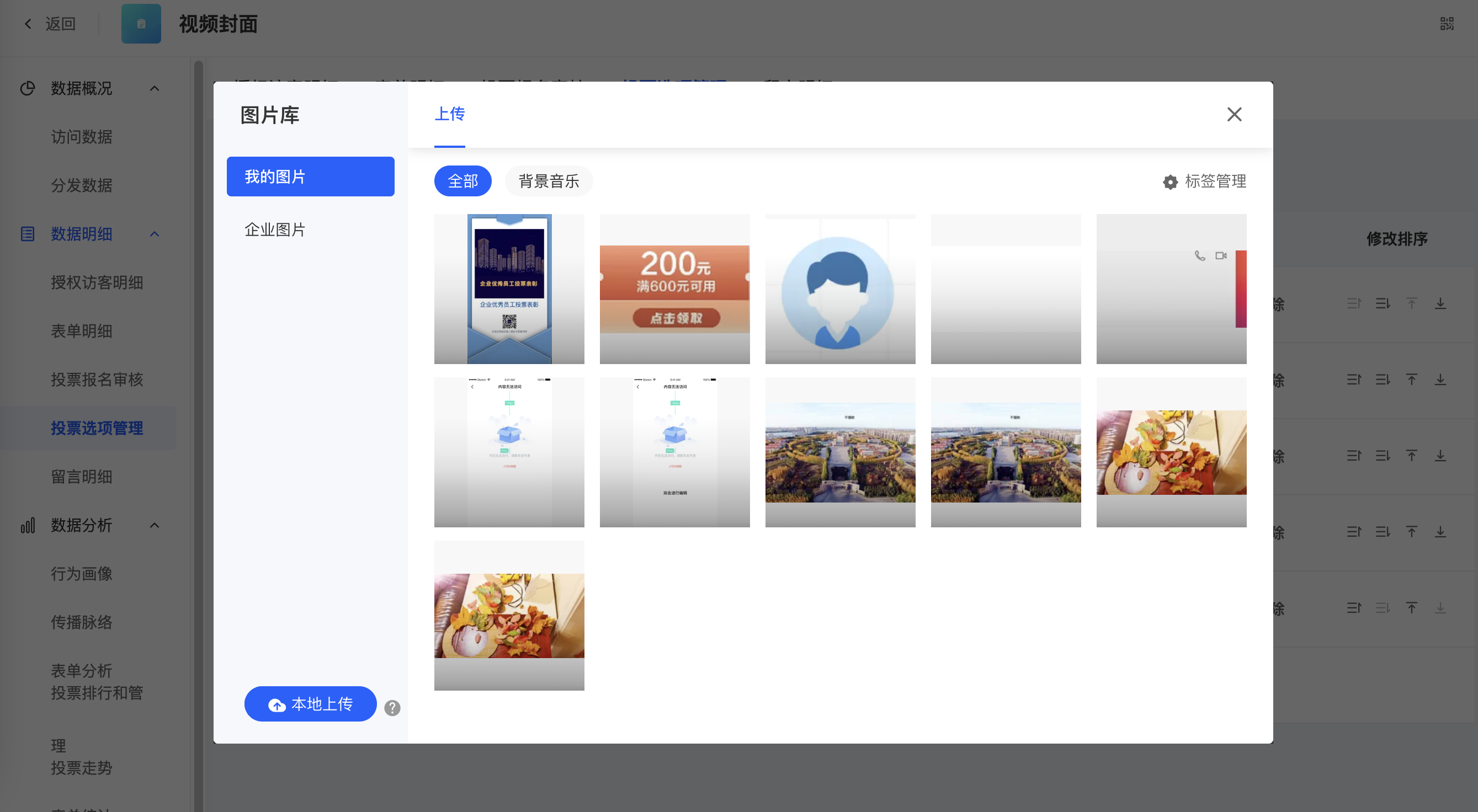The height and width of the screenshot is (812, 1478).
Task: Select first 内容无法访问 phone screenshot thumbnail
Action: [509, 452]
